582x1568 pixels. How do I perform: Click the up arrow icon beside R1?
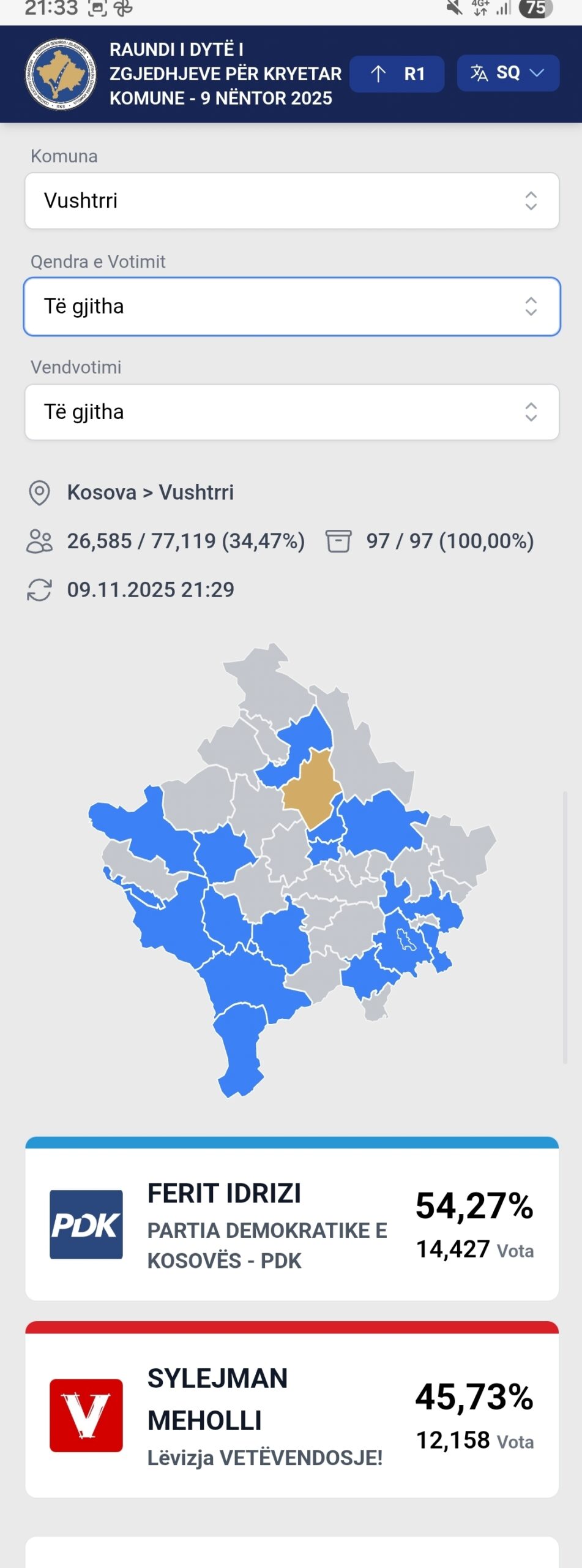[378, 74]
